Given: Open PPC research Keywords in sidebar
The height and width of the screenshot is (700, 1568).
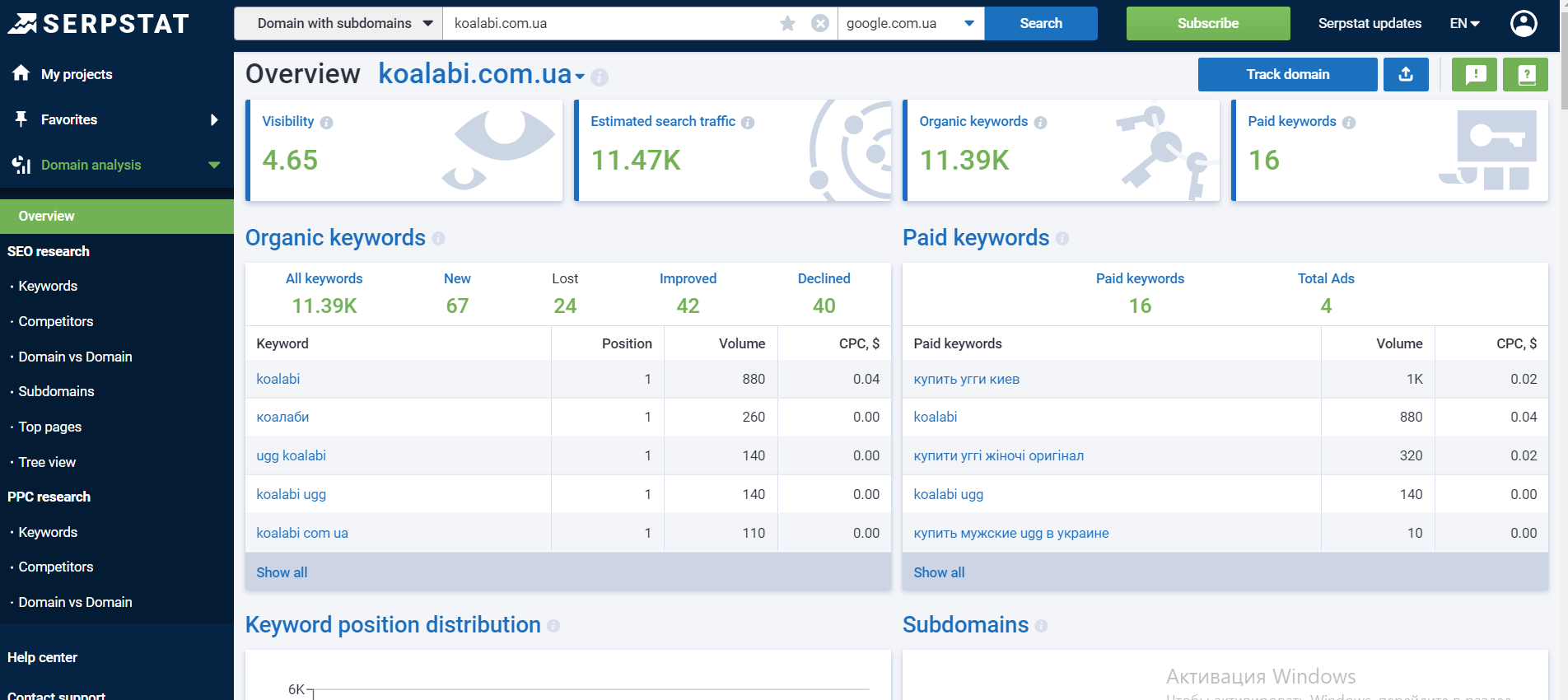Looking at the screenshot, I should point(48,532).
